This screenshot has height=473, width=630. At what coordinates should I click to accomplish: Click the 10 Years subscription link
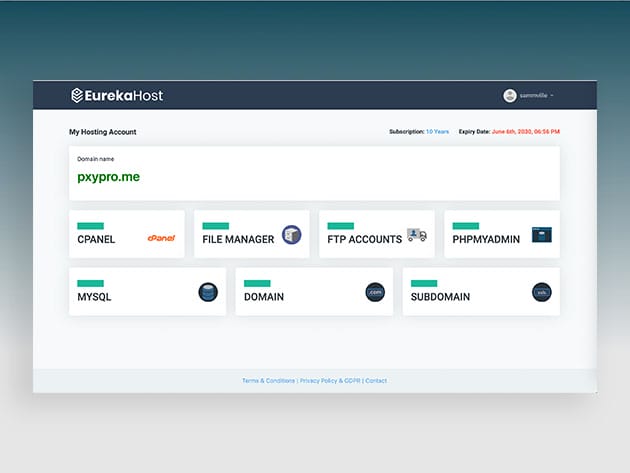[x=437, y=132]
